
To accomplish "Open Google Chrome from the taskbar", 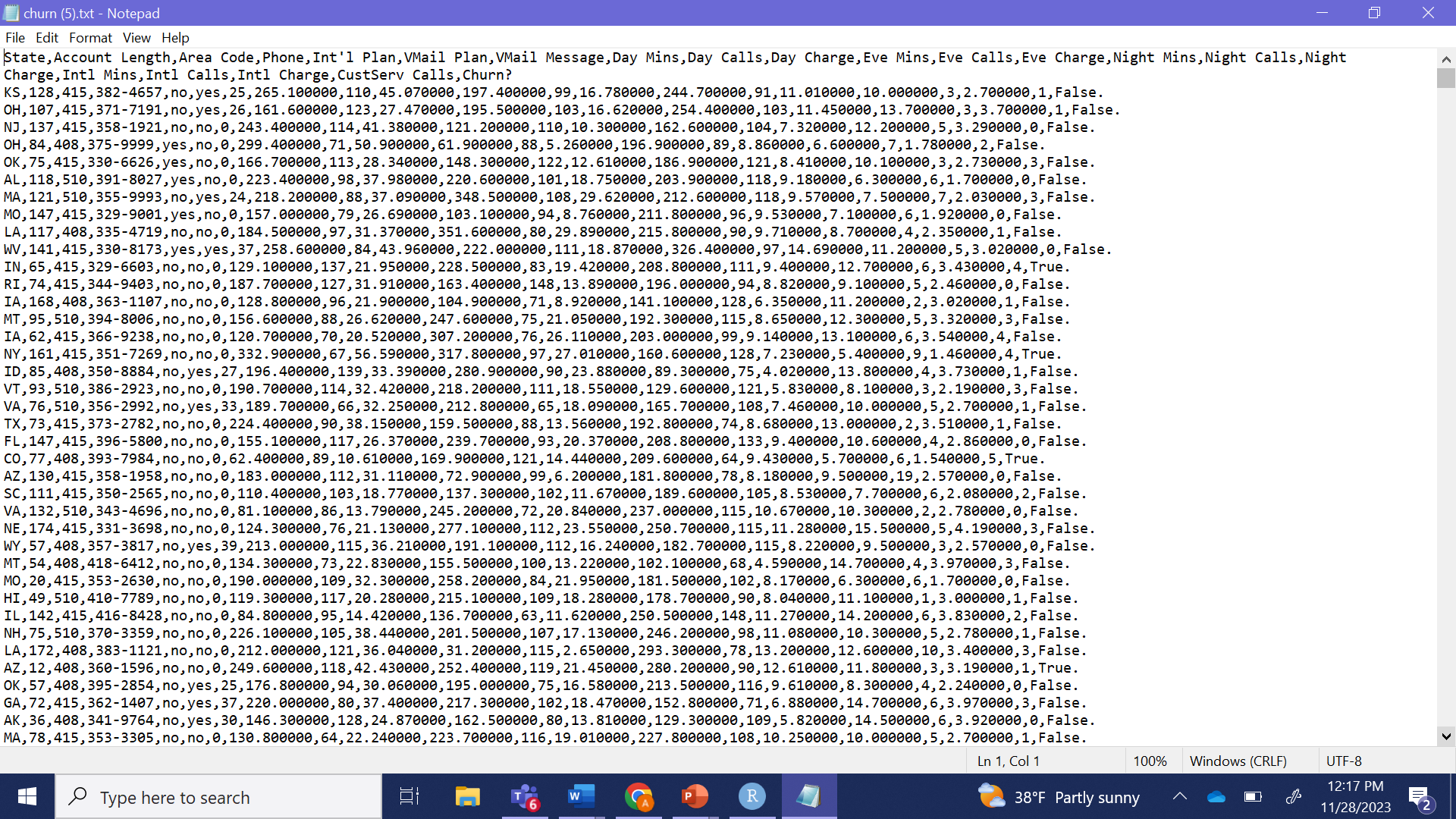I will click(638, 796).
